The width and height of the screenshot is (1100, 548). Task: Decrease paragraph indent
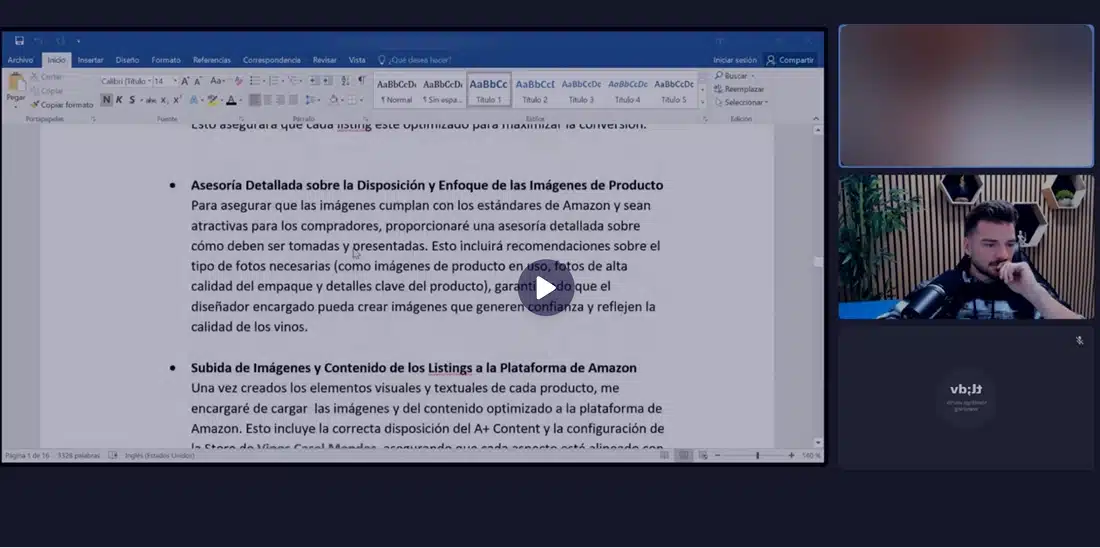(x=314, y=81)
